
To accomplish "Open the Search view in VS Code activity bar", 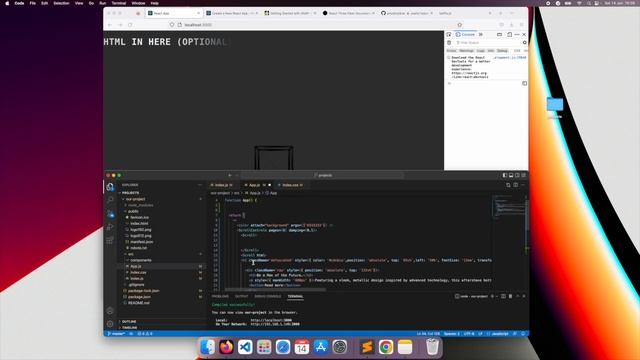I will [x=110, y=200].
